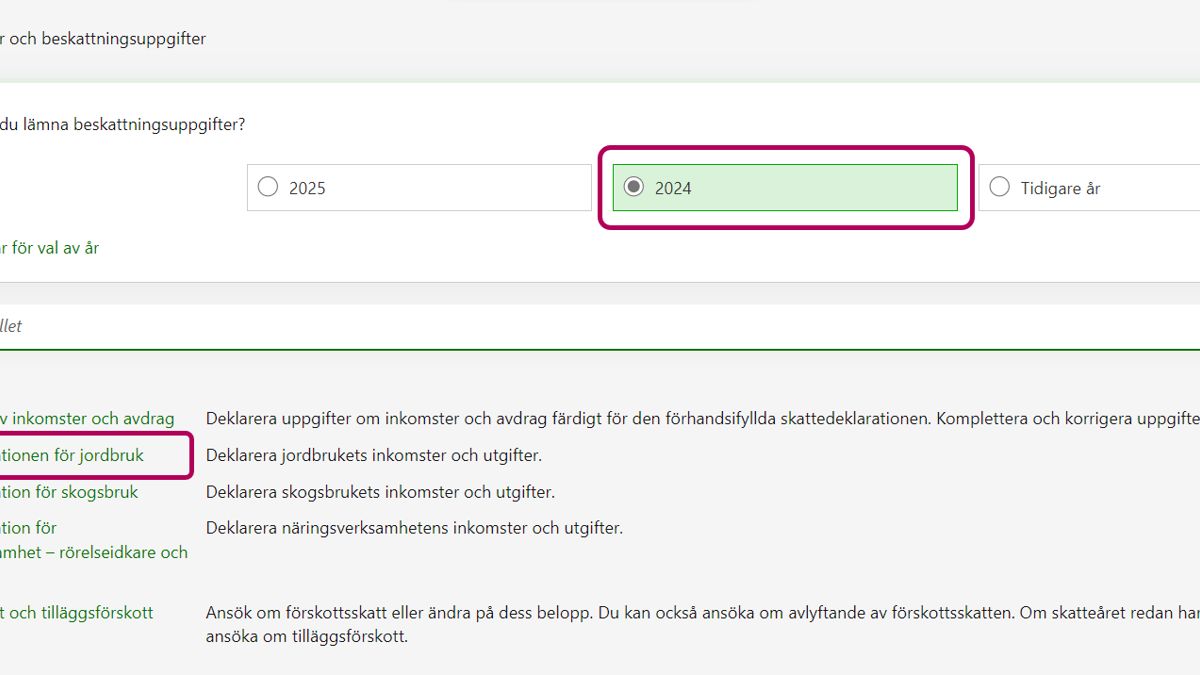Click description "Deklarera jordbrukets inkomster och utgifter"
Viewport: 1200px width, 675px height.
(373, 455)
